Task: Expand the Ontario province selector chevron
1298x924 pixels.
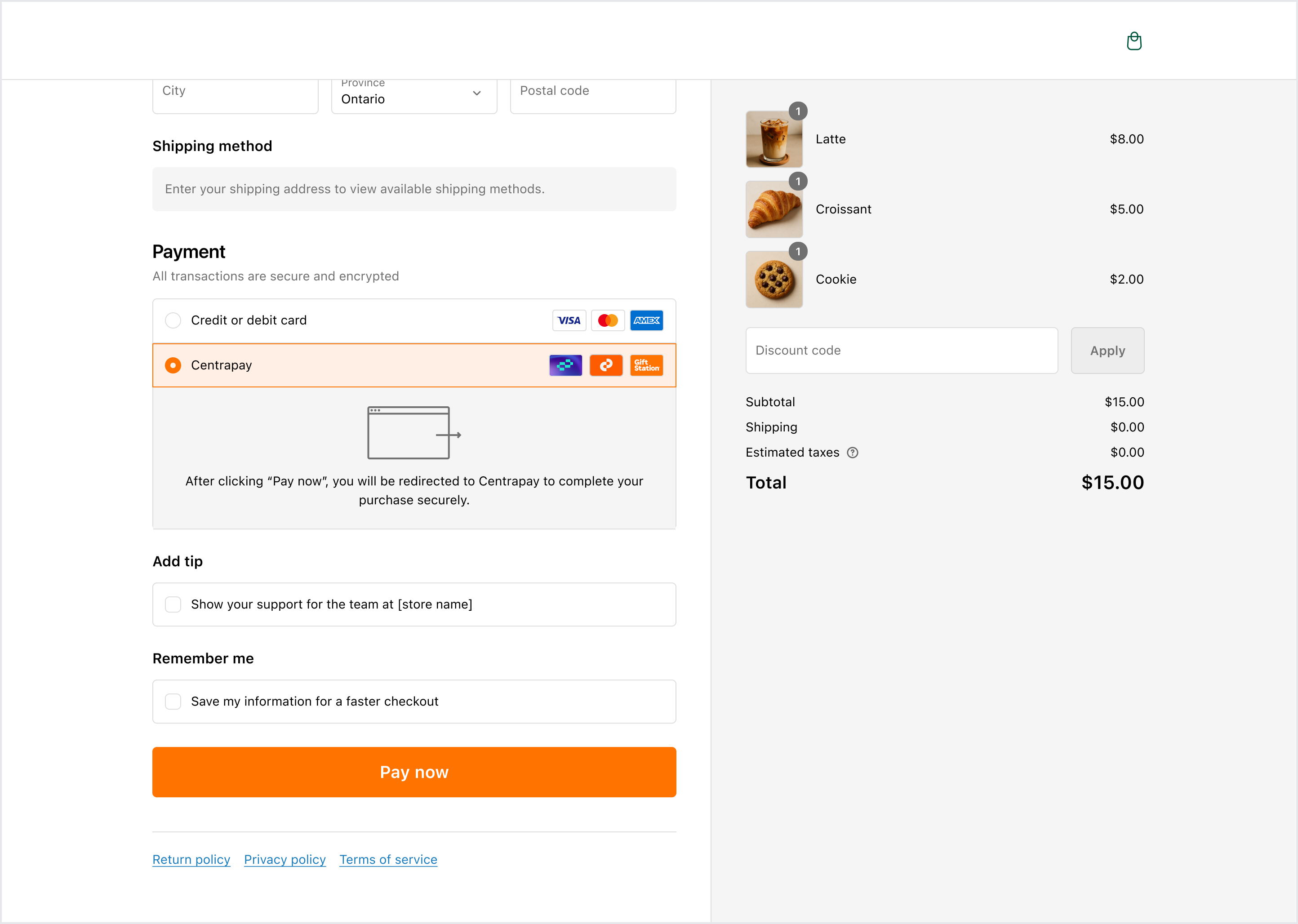Action: click(476, 93)
